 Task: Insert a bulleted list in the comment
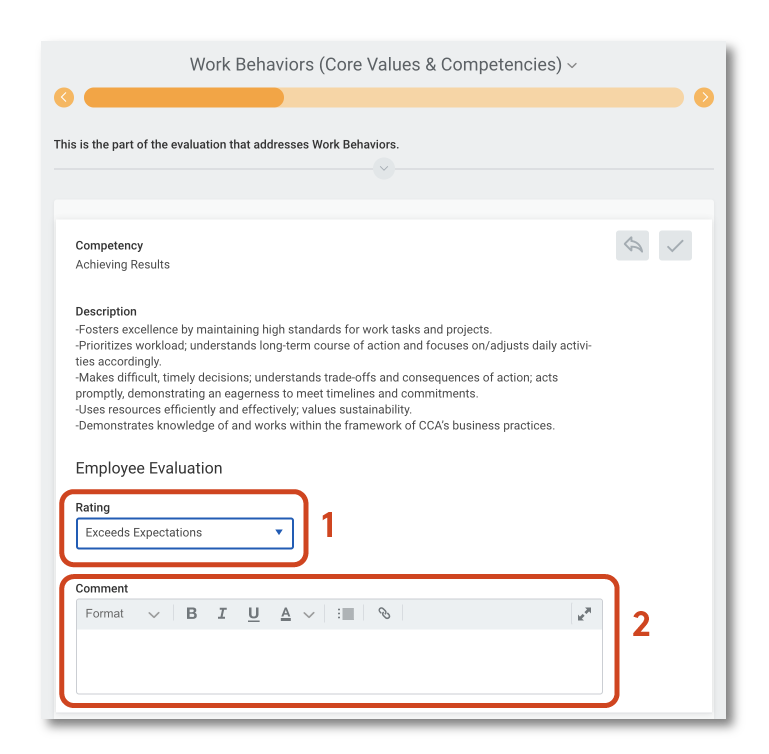coord(346,614)
